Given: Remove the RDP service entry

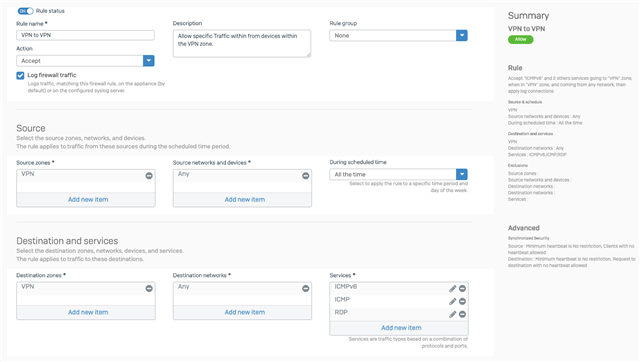Looking at the screenshot, I should tap(462, 314).
